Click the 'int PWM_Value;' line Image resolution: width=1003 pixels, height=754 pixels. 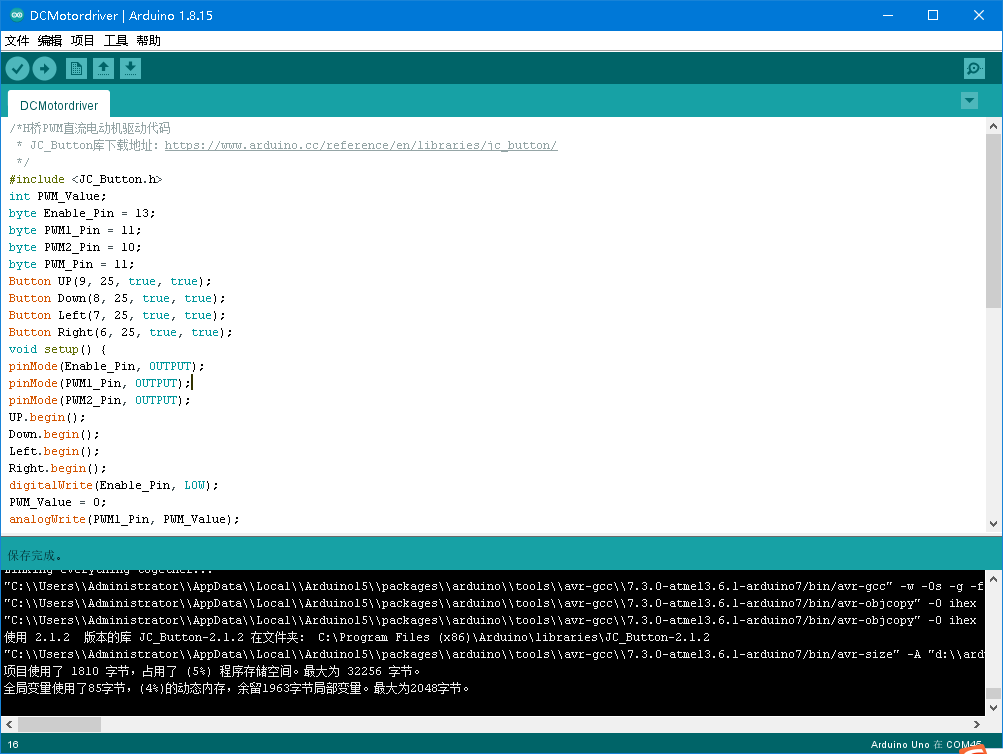point(58,196)
